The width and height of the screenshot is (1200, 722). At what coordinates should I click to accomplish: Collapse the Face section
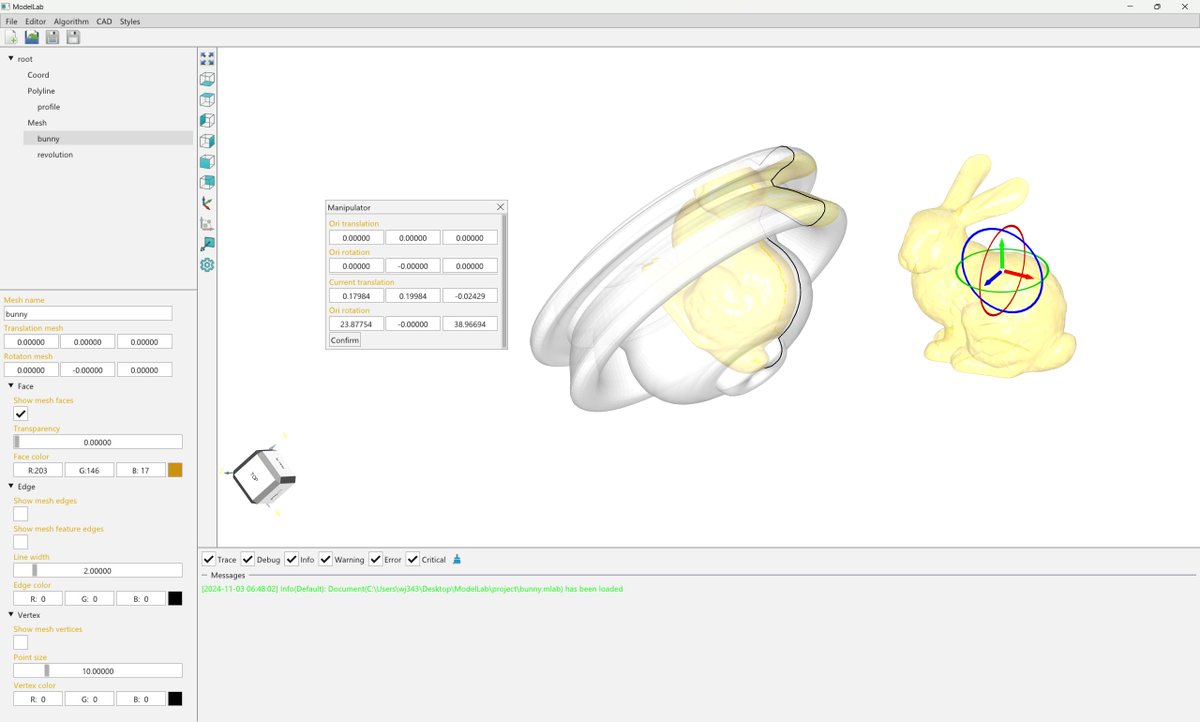pyautogui.click(x=11, y=386)
